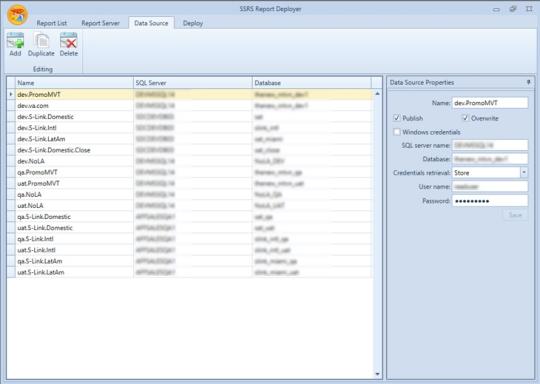Click into the Password input field
Image resolution: width=540 pixels, height=384 pixels.
pyautogui.click(x=490, y=201)
